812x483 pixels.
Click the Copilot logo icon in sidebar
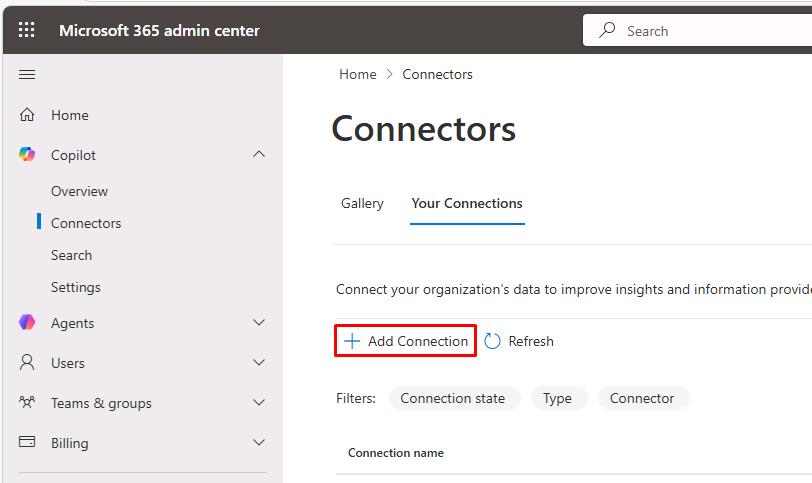tap(27, 154)
